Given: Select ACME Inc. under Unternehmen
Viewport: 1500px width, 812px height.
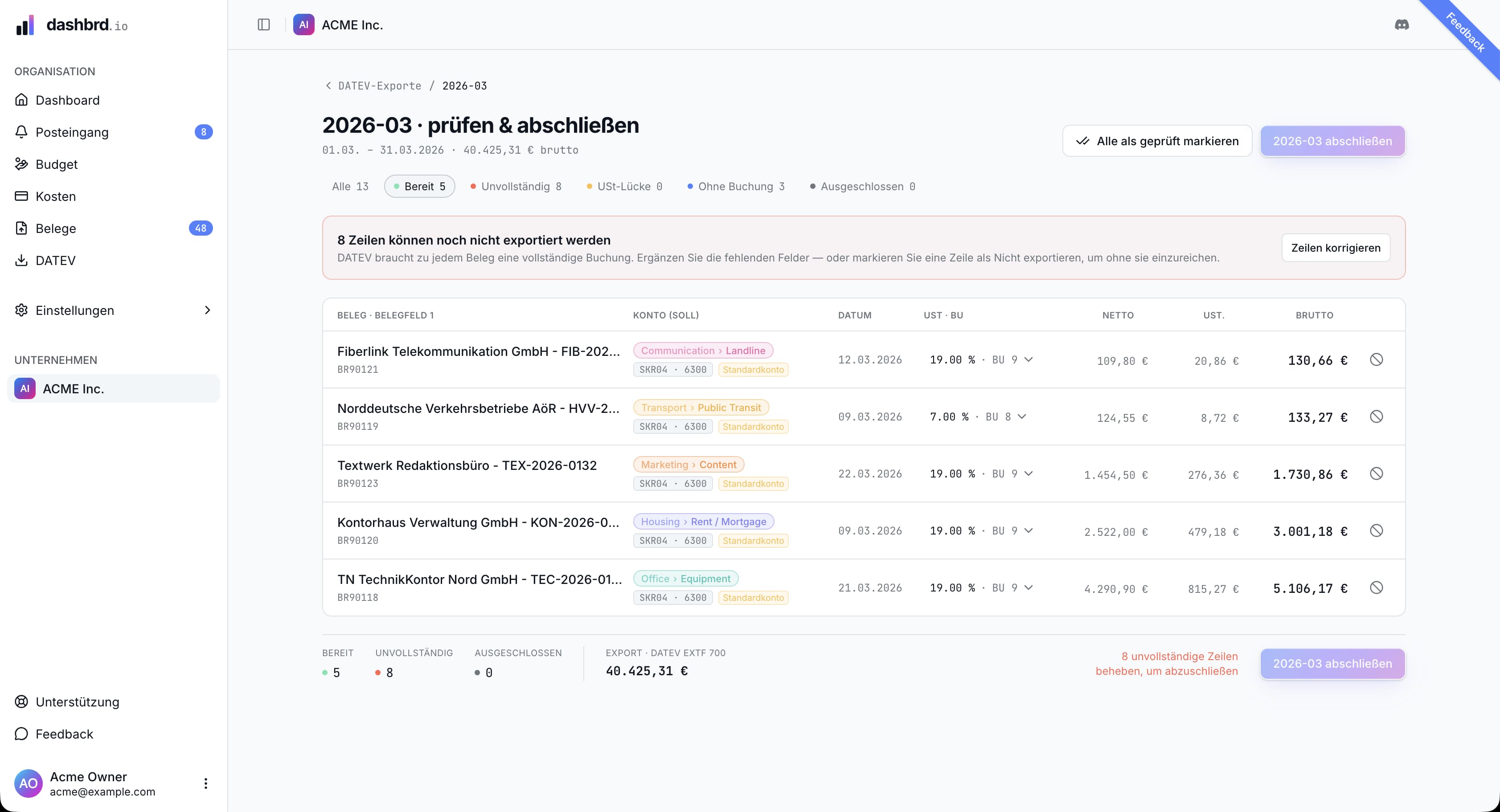Looking at the screenshot, I should point(114,388).
